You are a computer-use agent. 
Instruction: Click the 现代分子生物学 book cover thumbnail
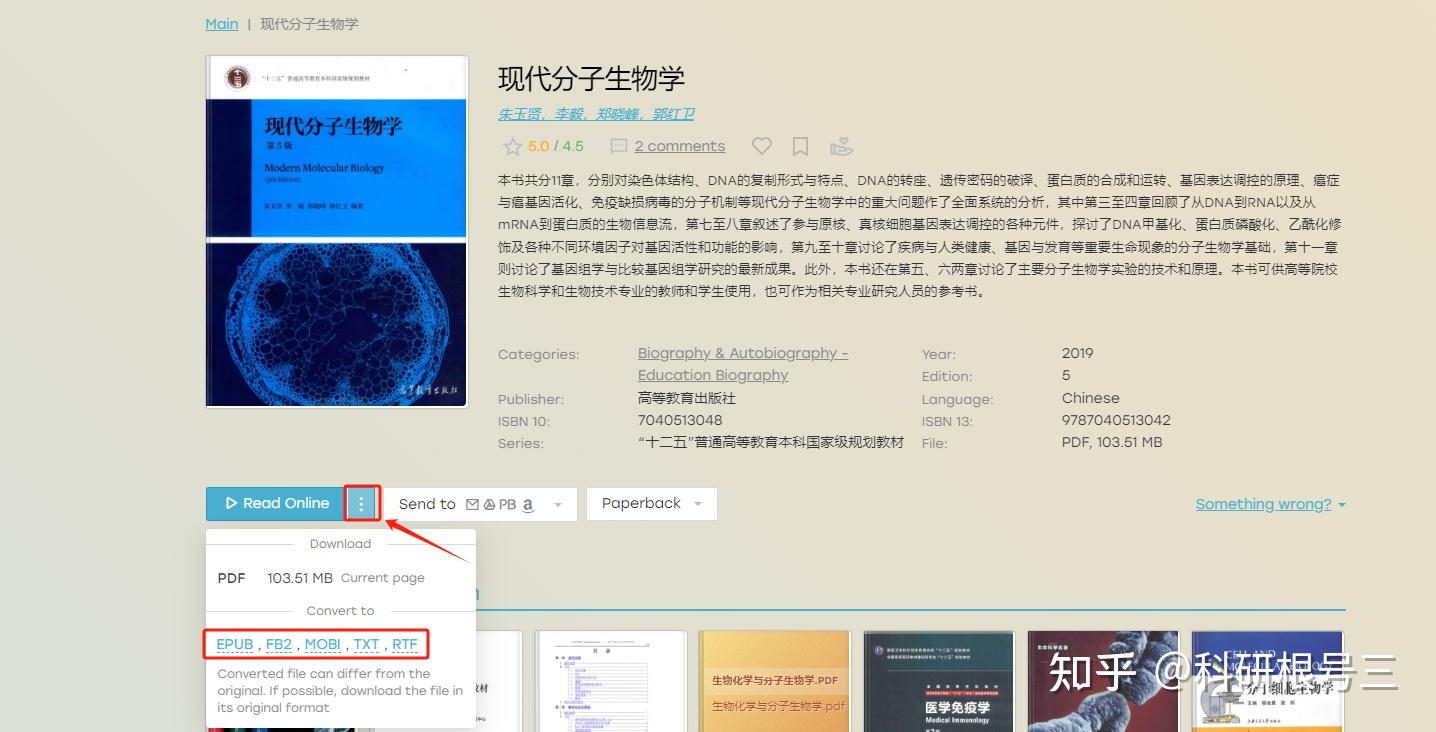click(x=336, y=230)
